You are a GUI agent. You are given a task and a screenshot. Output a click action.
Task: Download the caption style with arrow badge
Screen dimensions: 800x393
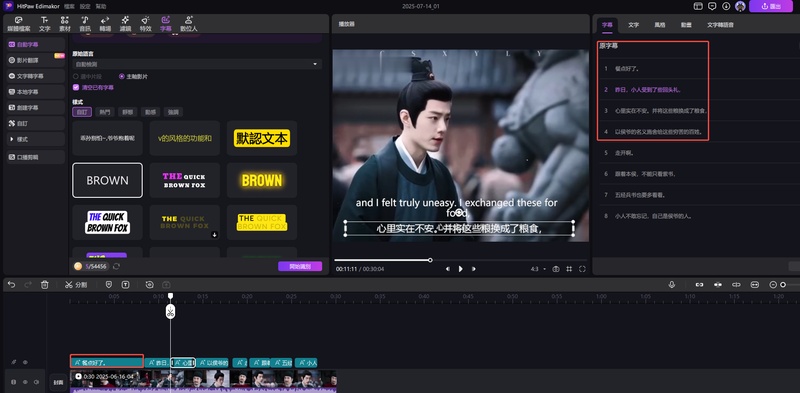coord(215,235)
